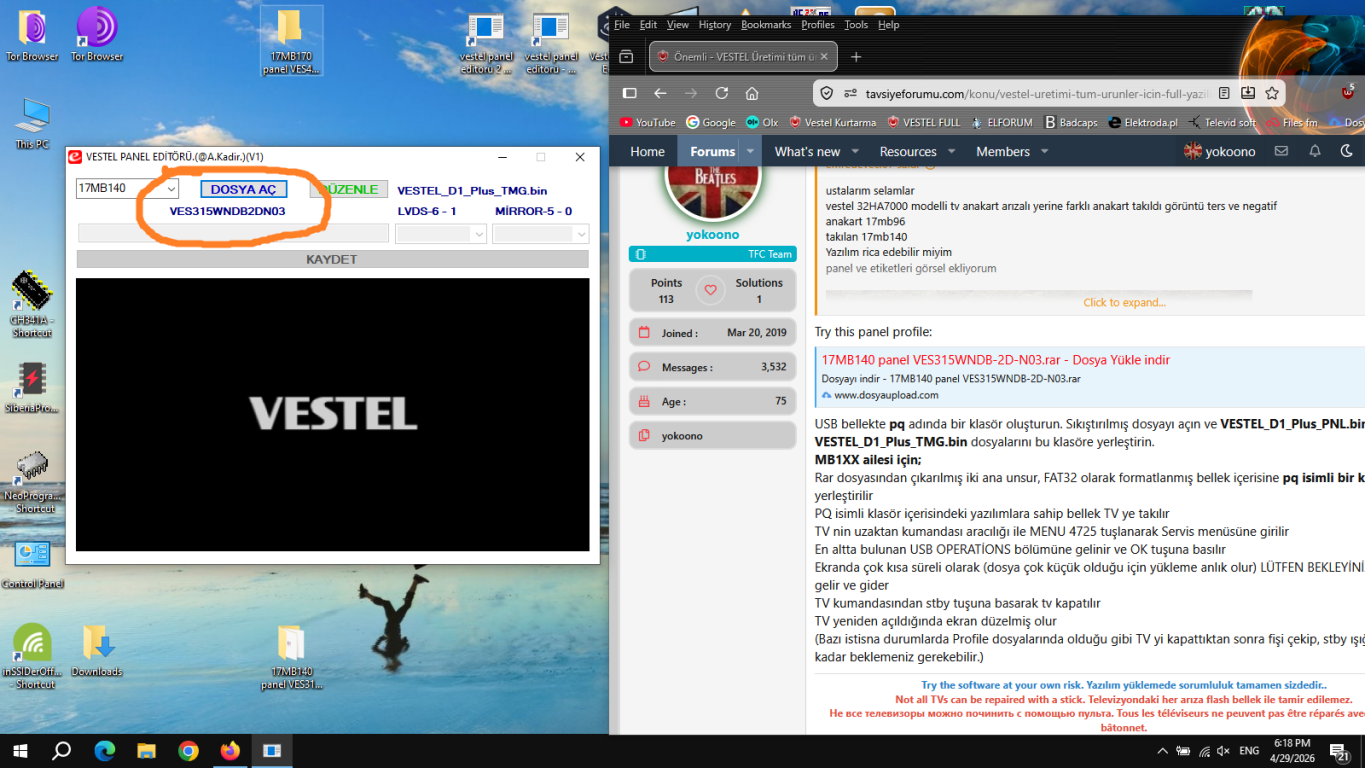The image size is (1365, 768).
Task: Click the Home icon in Firefox toolbar
Action: pos(751,92)
